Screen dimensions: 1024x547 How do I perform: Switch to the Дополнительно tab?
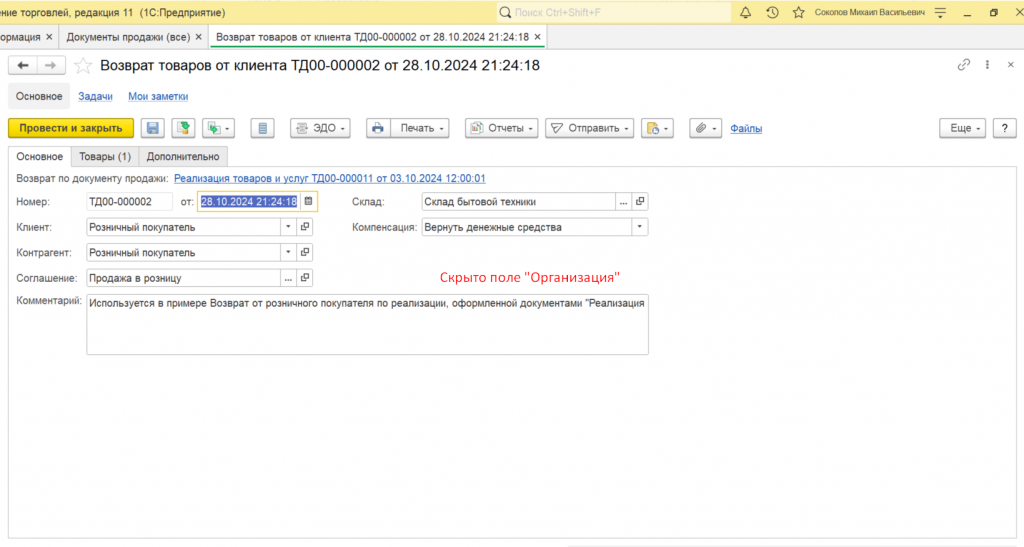(x=183, y=157)
